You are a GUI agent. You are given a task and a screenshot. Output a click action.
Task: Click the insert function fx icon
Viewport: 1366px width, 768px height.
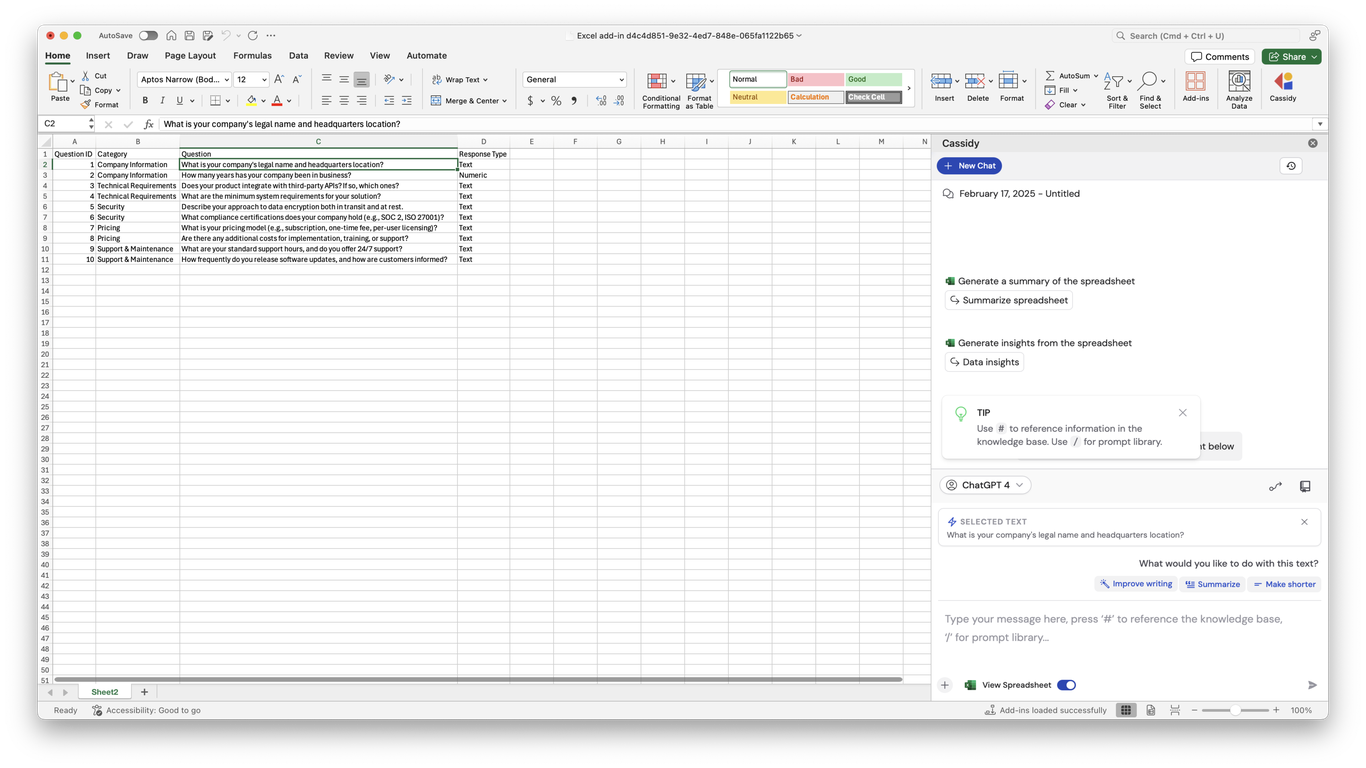click(148, 124)
